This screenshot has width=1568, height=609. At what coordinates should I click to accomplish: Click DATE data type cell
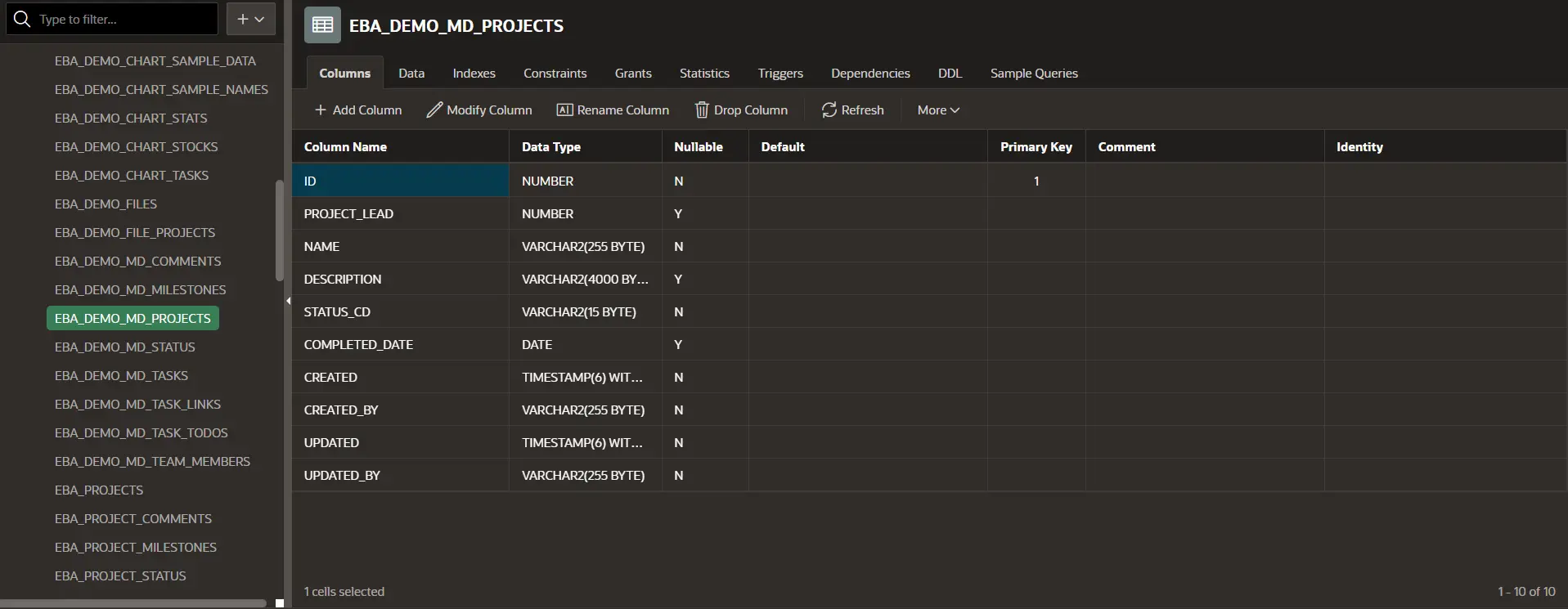pyautogui.click(x=586, y=344)
